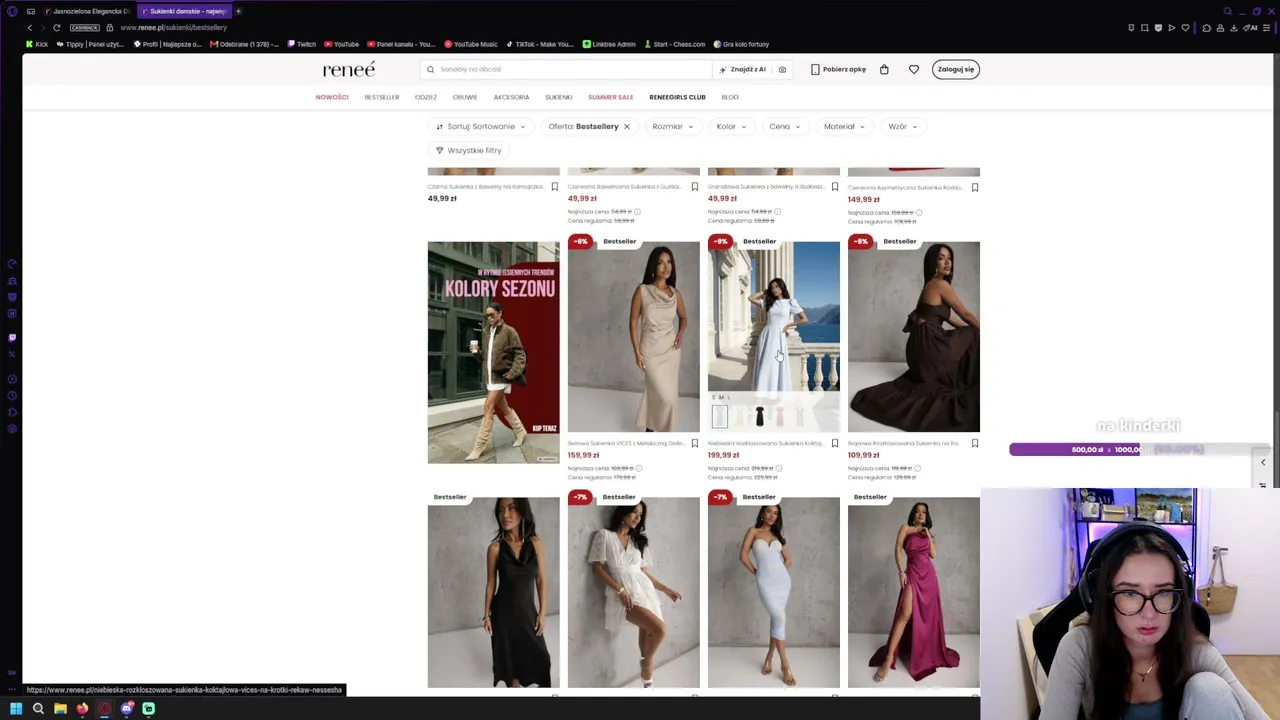Go to the NOWOŚCI menu
Viewport: 1280px width, 720px height.
click(x=332, y=97)
